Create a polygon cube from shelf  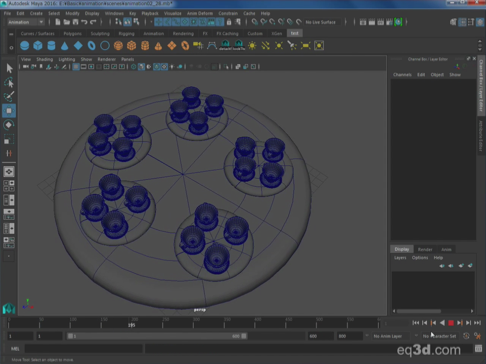point(38,46)
